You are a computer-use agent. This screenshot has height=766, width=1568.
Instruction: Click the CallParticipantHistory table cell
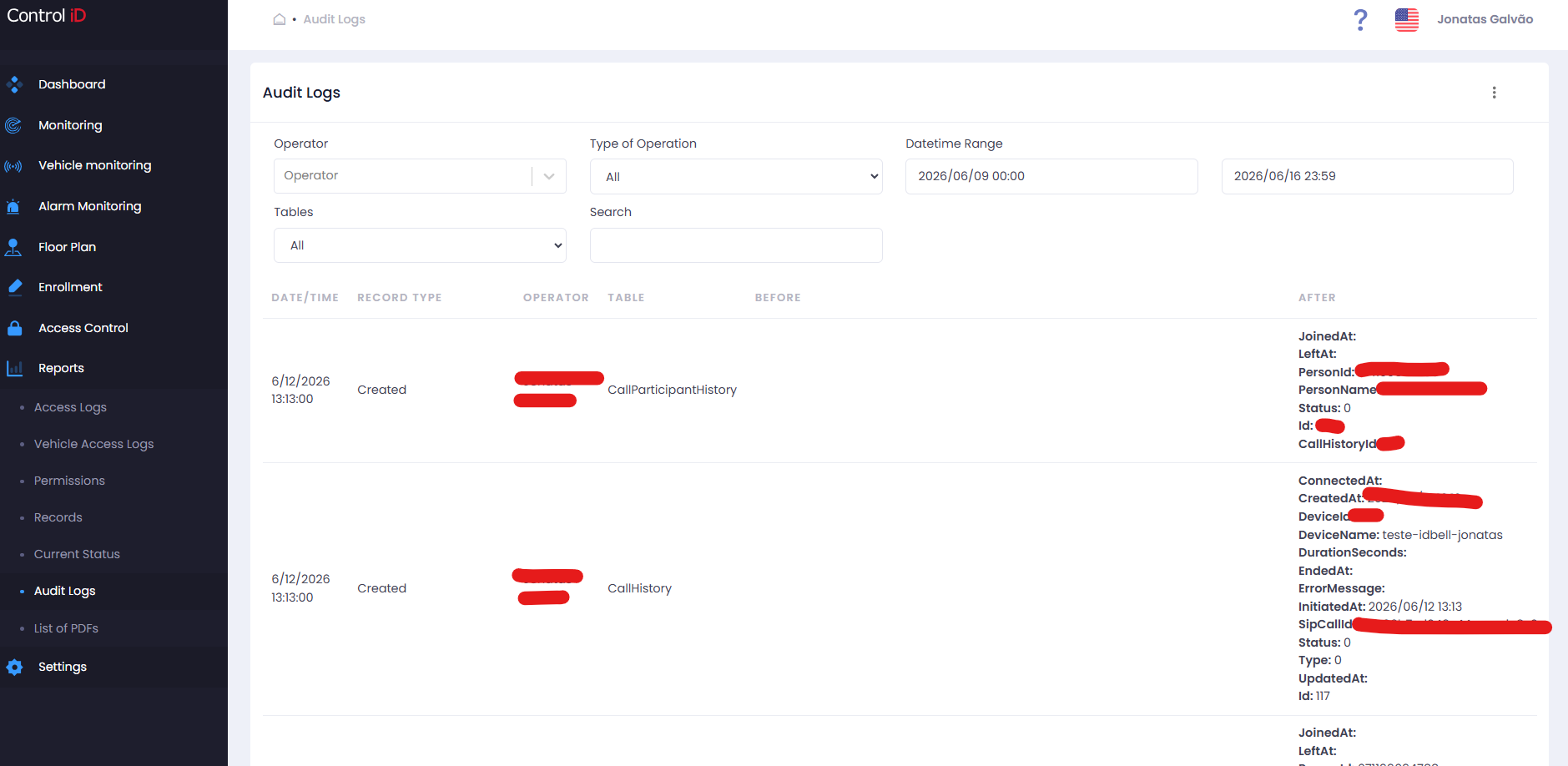672,390
